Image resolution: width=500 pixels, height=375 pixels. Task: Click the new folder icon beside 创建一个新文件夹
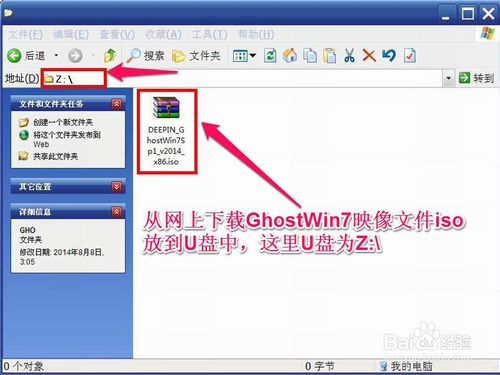23,122
